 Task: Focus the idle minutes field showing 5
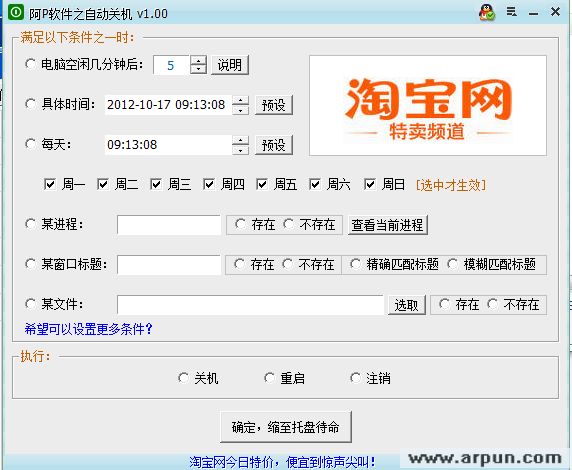point(171,65)
